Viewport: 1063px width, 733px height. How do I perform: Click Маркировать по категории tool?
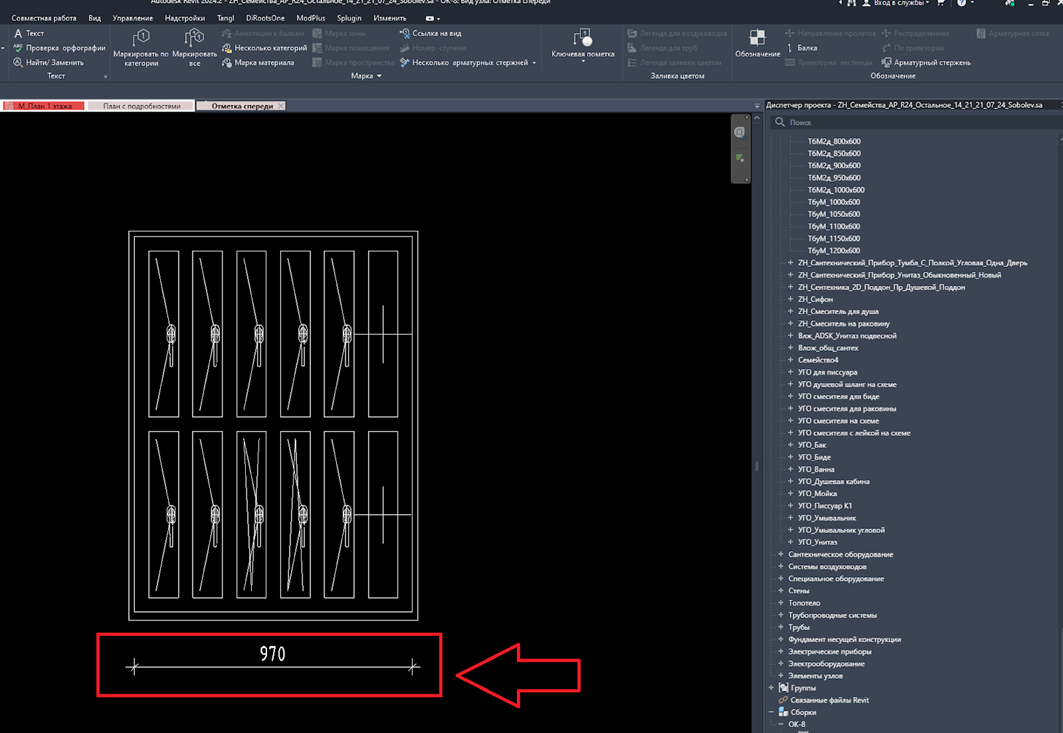point(141,47)
